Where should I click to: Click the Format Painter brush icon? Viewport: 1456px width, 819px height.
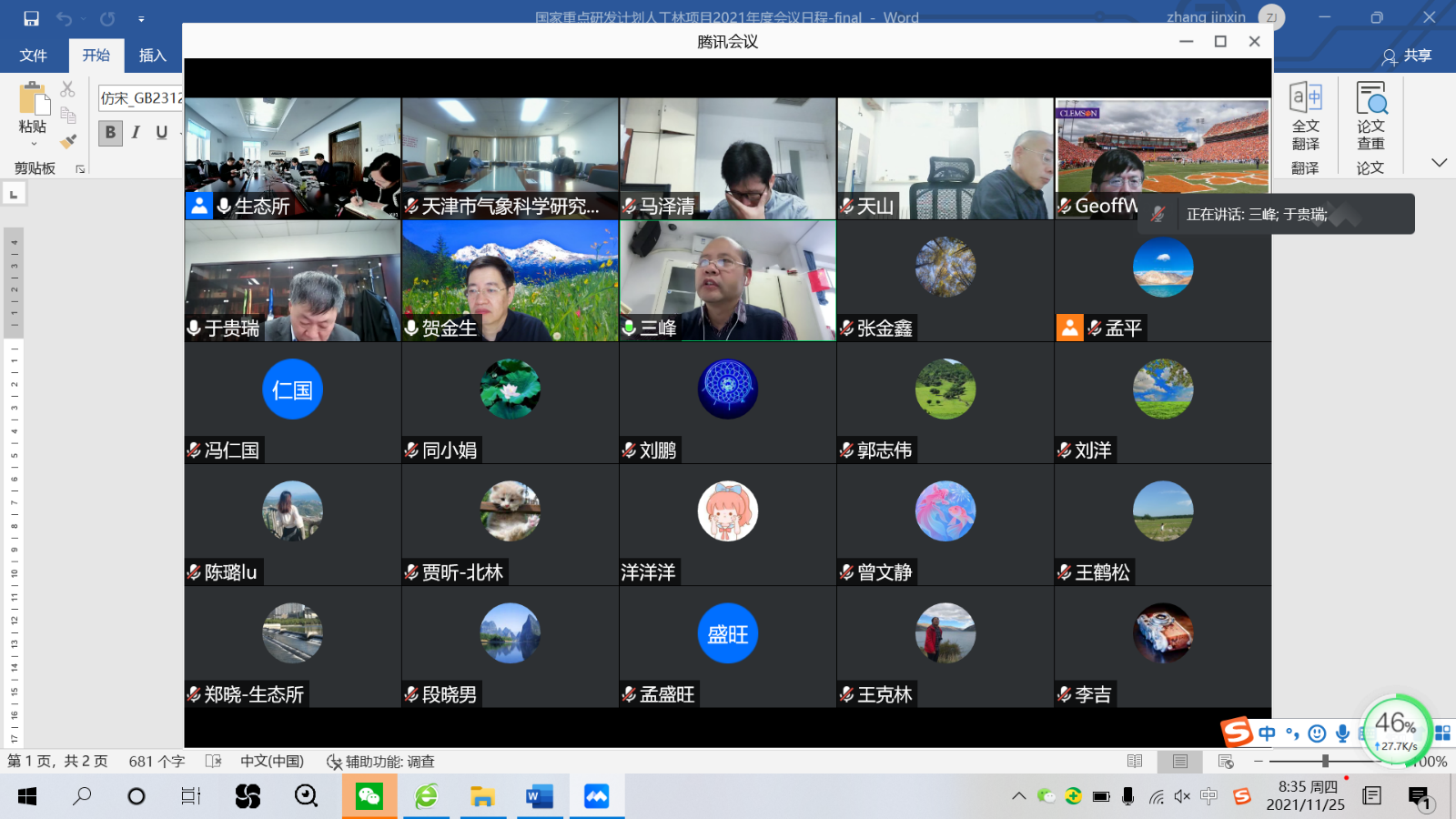[x=68, y=141]
